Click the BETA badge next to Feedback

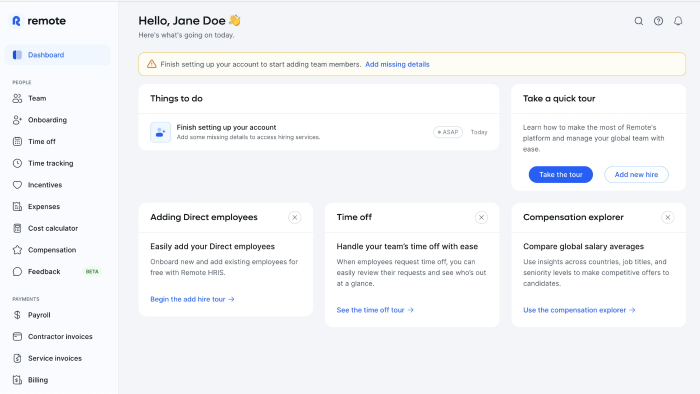[x=92, y=272]
